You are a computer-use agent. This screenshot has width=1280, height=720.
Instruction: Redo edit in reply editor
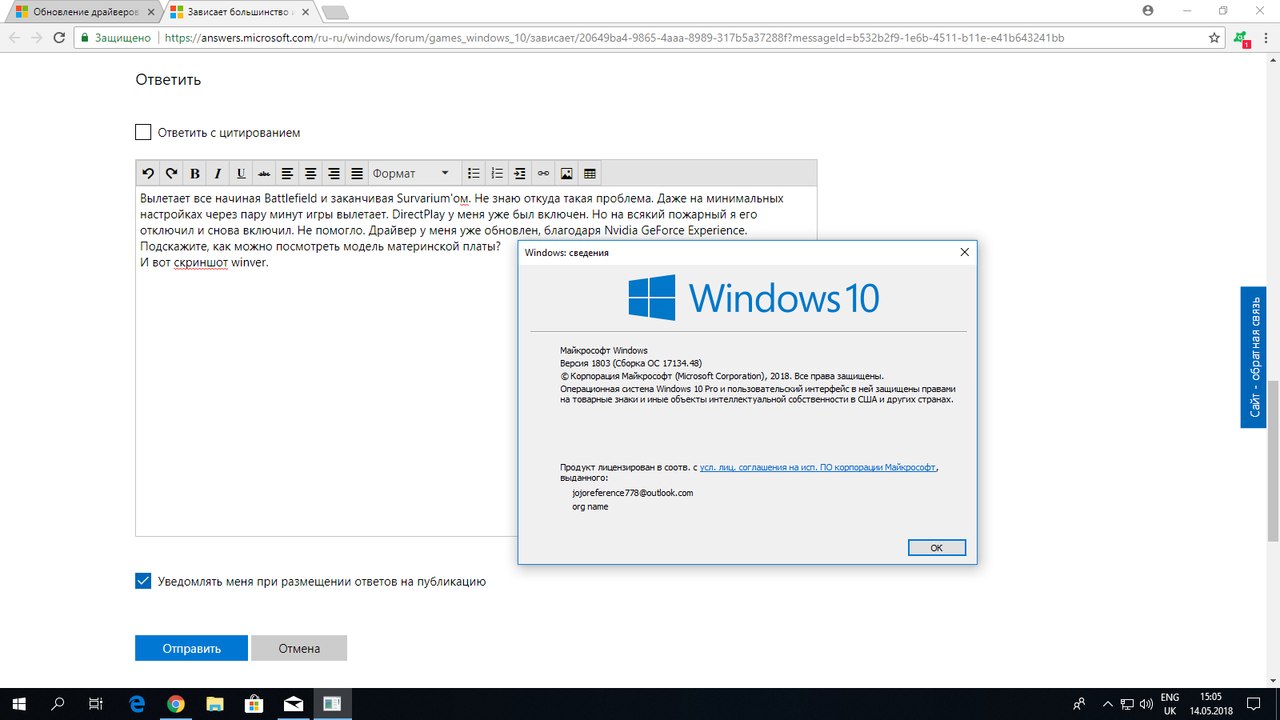tap(171, 173)
